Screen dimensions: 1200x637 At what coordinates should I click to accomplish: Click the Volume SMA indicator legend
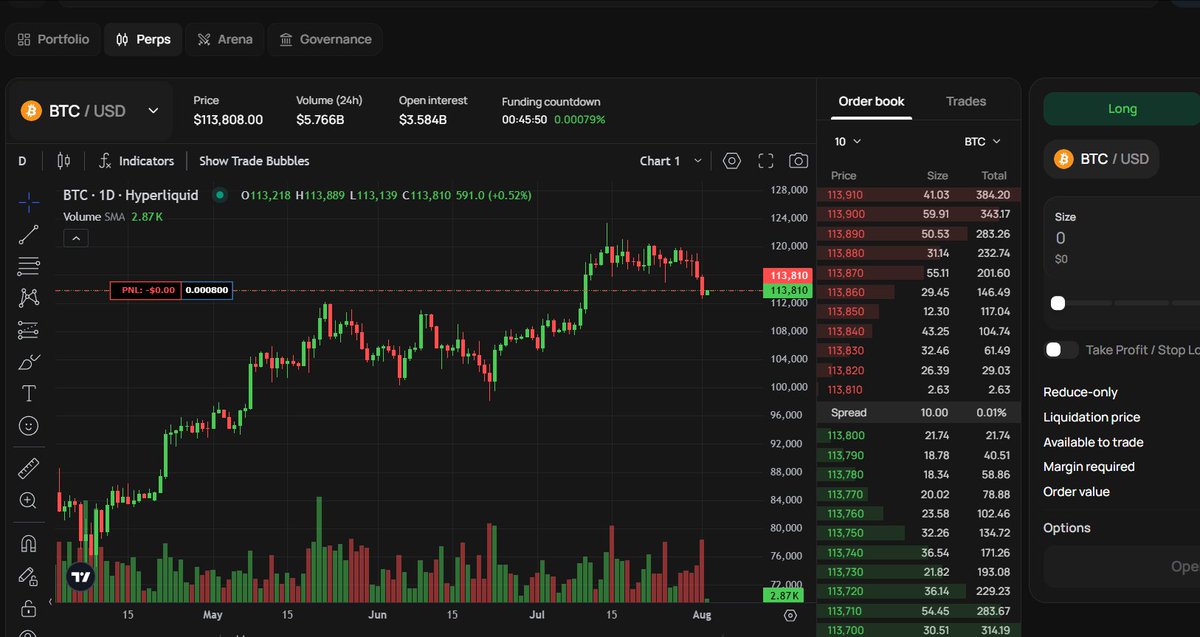[113, 217]
